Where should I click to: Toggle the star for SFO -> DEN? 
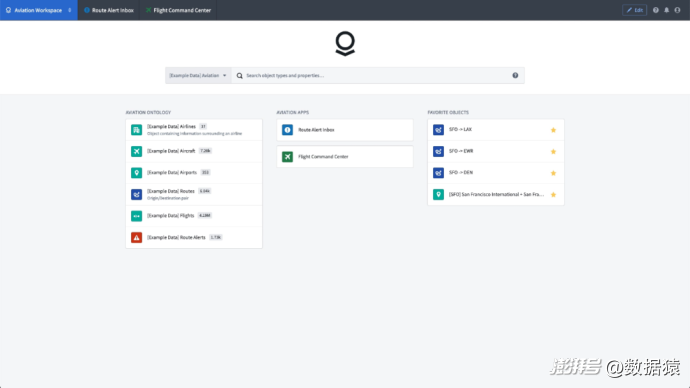(554, 173)
